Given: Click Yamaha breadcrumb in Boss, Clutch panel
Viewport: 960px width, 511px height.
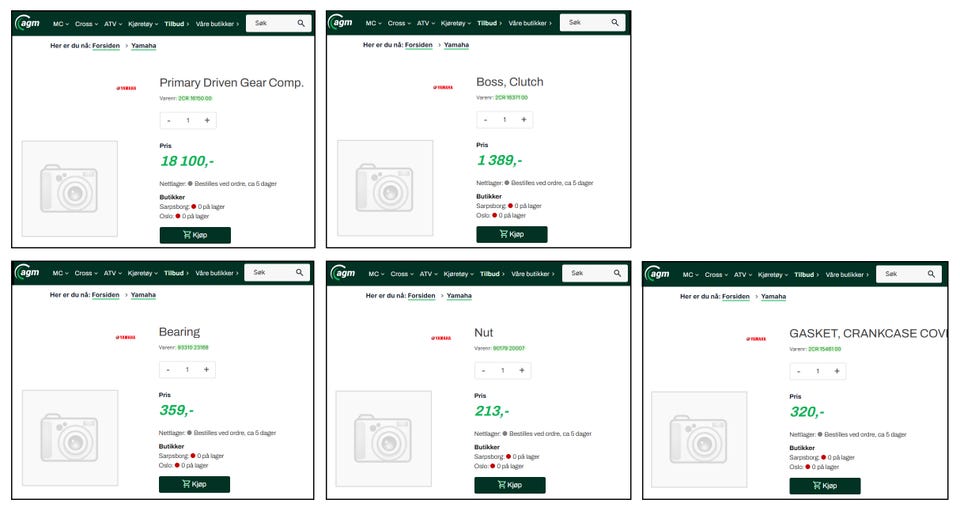Looking at the screenshot, I should [456, 45].
